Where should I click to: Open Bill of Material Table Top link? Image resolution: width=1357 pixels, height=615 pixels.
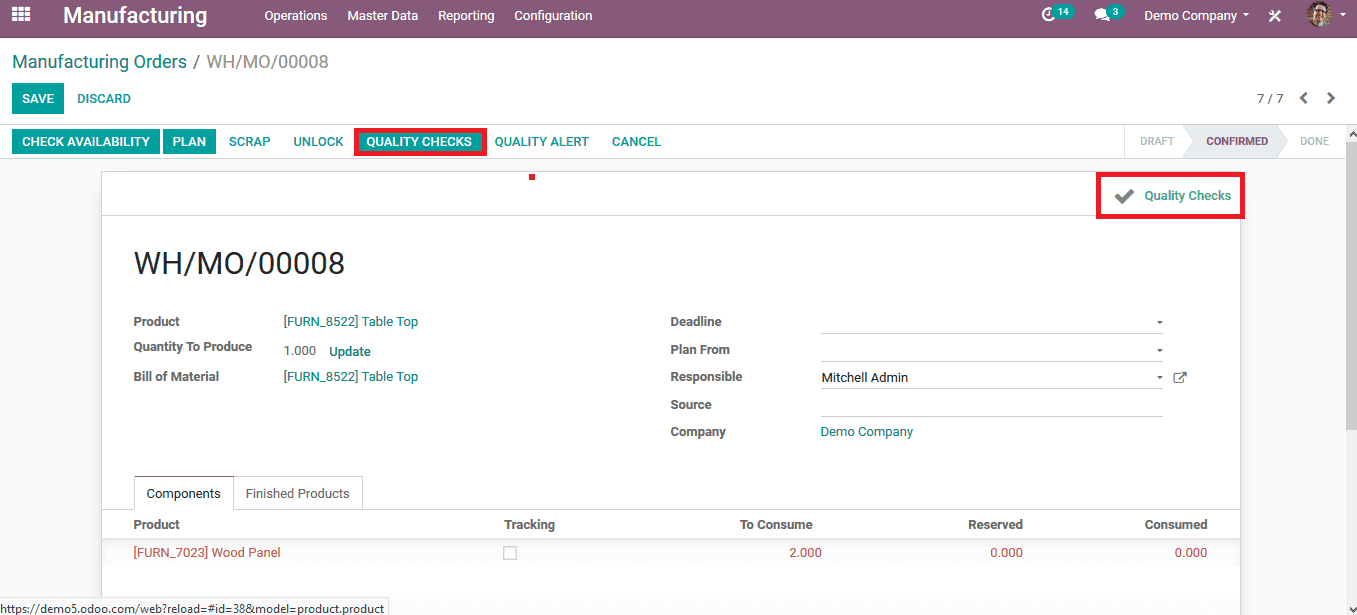pyautogui.click(x=351, y=377)
